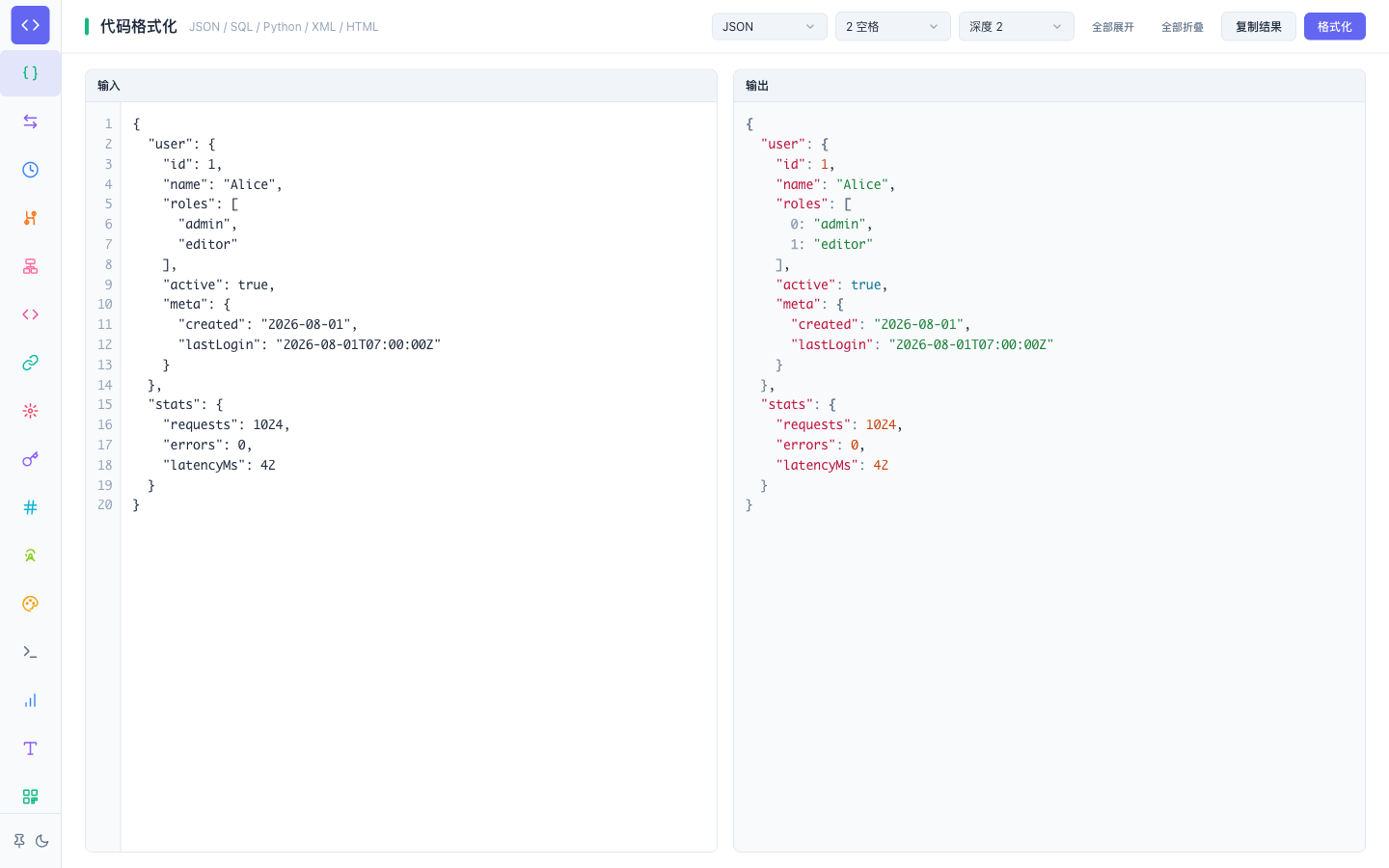Open the terminal prompt tool
Viewport: 1389px width, 868px height.
click(30, 652)
